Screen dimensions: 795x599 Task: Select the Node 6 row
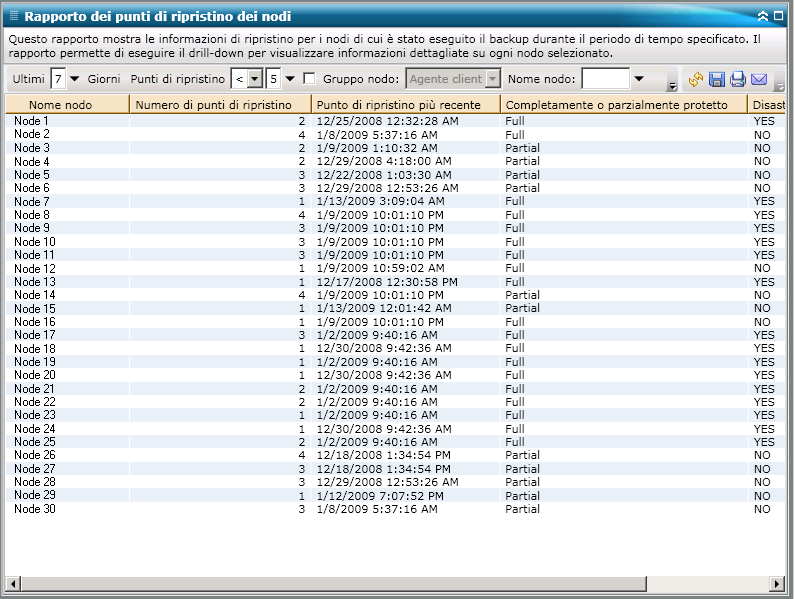coord(395,188)
